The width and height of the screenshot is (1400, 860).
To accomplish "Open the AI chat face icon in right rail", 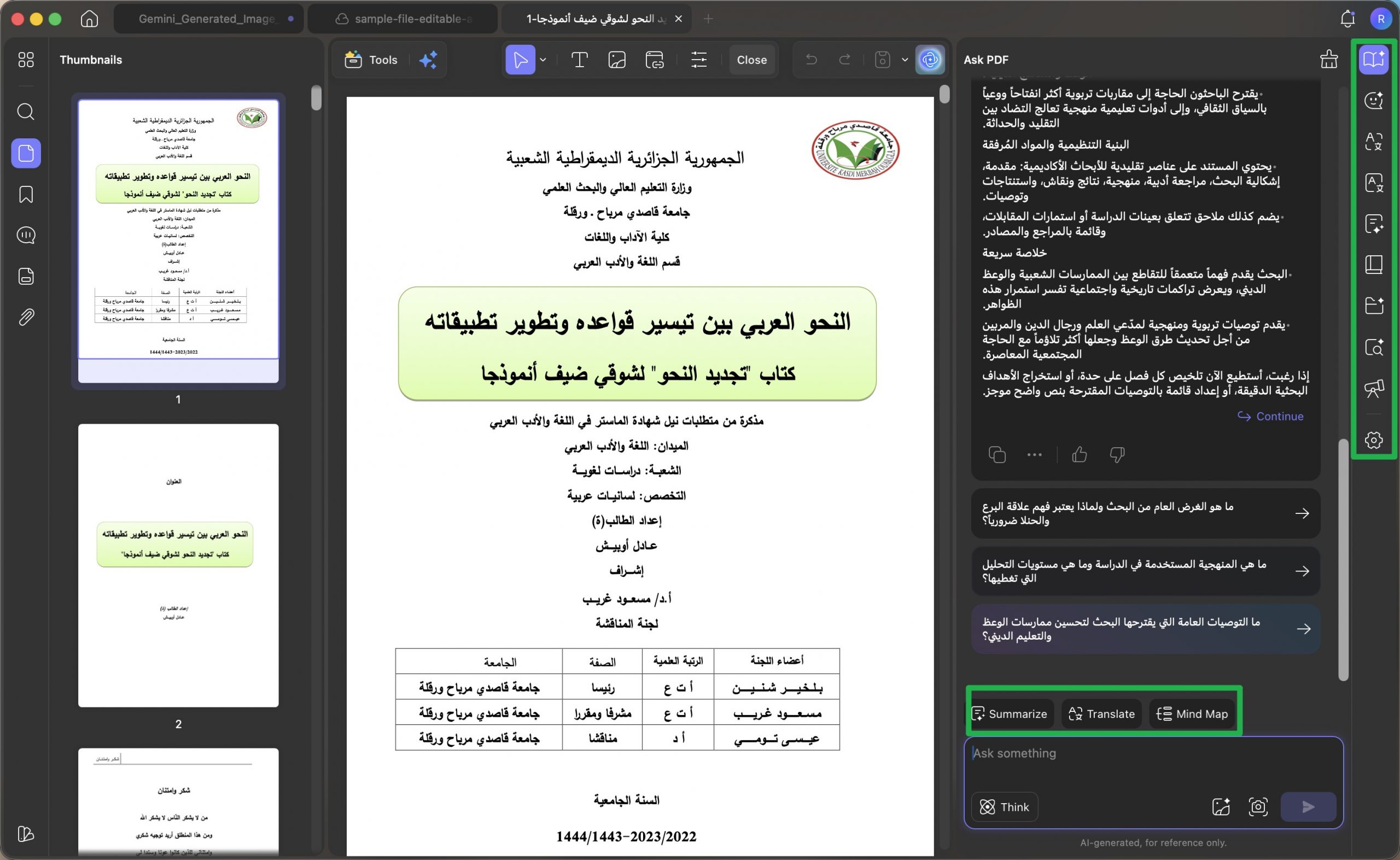I will 1373,101.
